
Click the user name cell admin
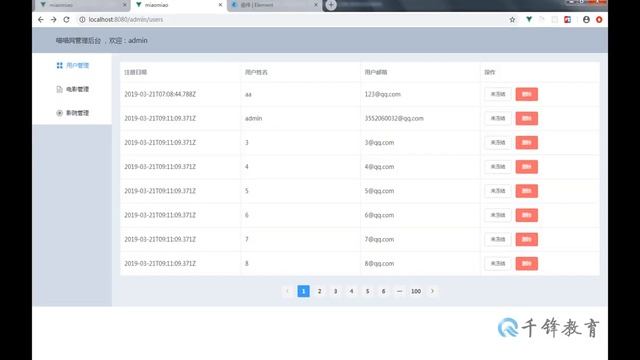(253, 118)
